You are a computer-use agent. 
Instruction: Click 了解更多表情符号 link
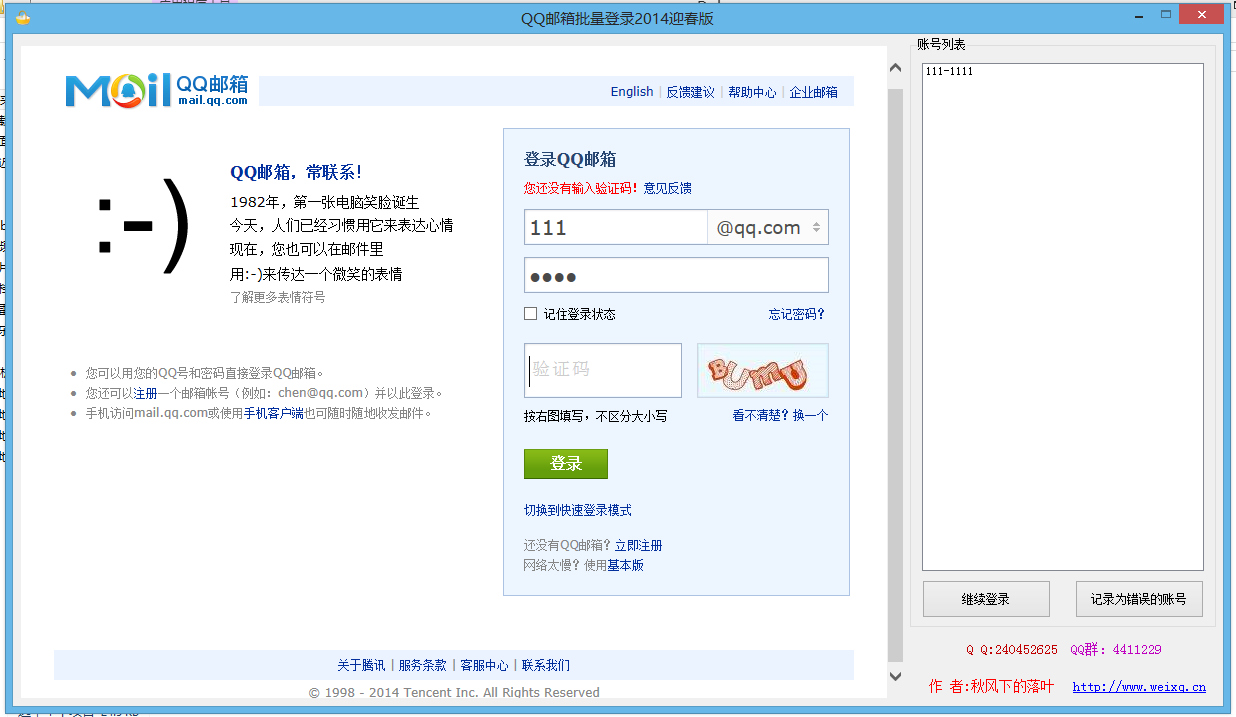[278, 297]
